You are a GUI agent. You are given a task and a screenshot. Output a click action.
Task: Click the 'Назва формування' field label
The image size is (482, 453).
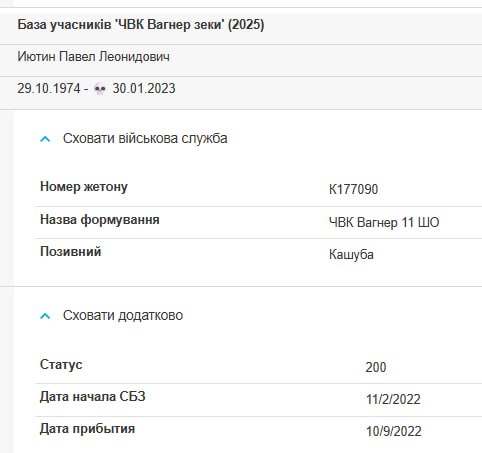[100, 220]
